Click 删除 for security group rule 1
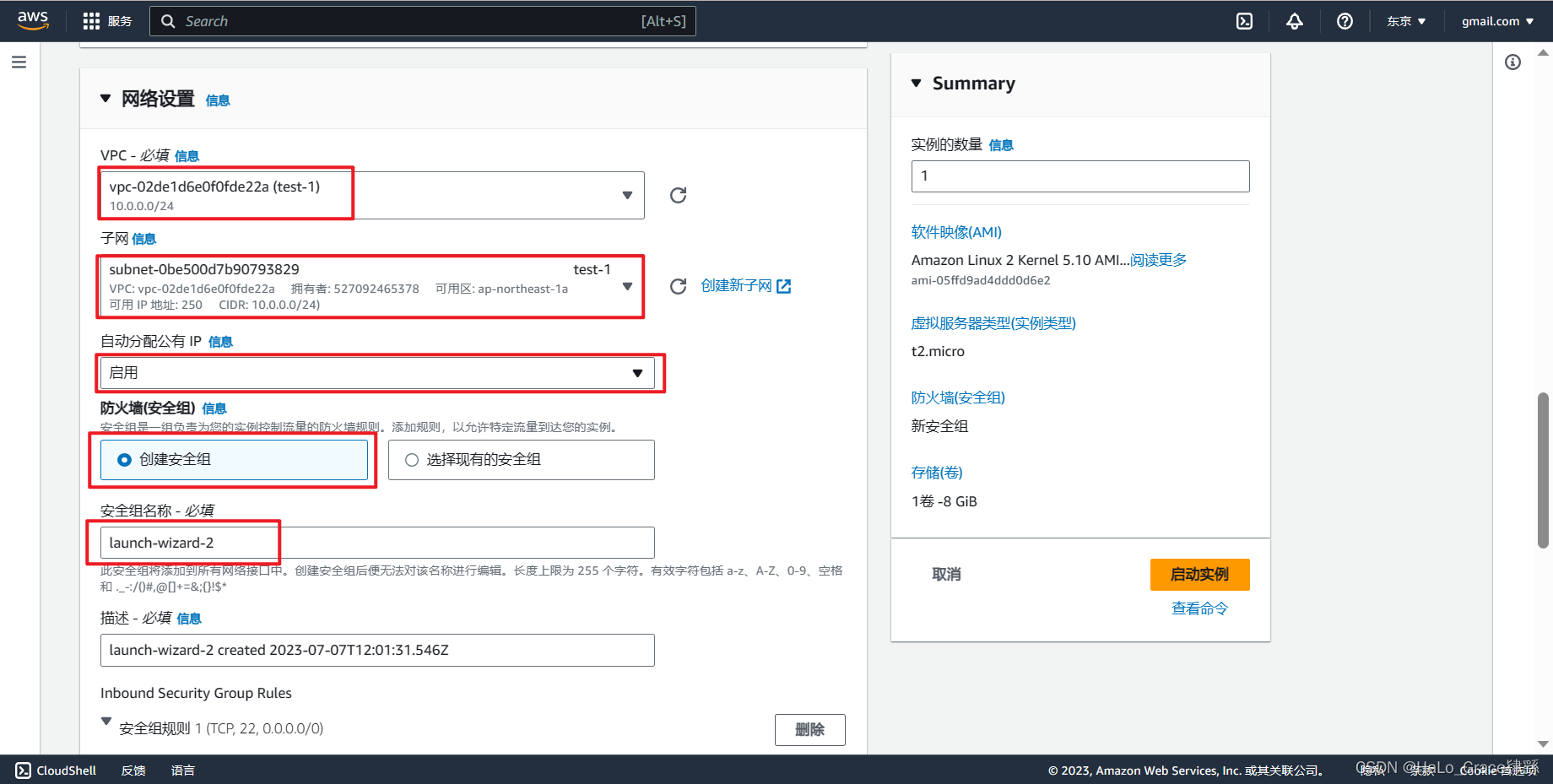1553x784 pixels. 809,730
